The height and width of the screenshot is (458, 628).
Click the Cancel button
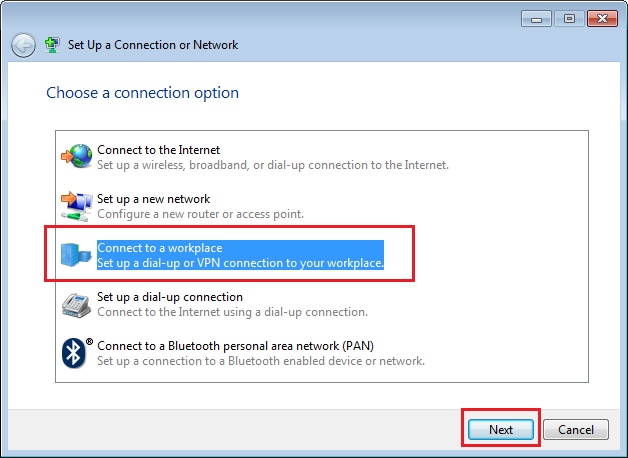tap(576, 430)
